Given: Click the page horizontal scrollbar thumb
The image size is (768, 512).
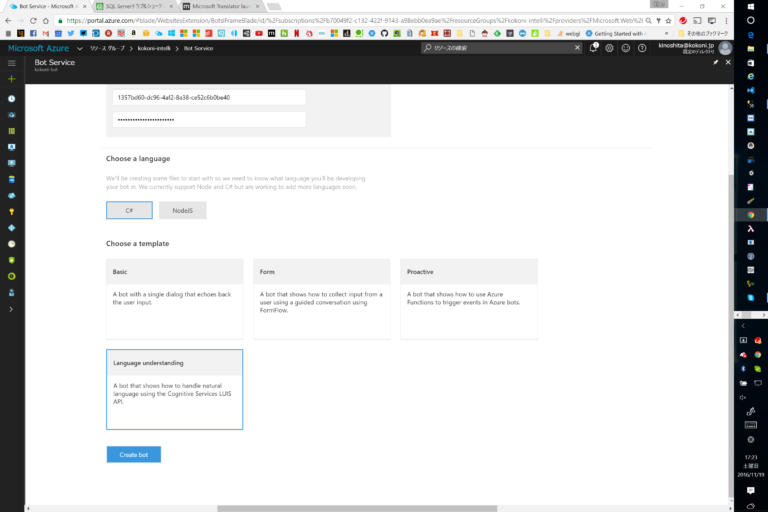Looking at the screenshot, I should [x=357, y=509].
